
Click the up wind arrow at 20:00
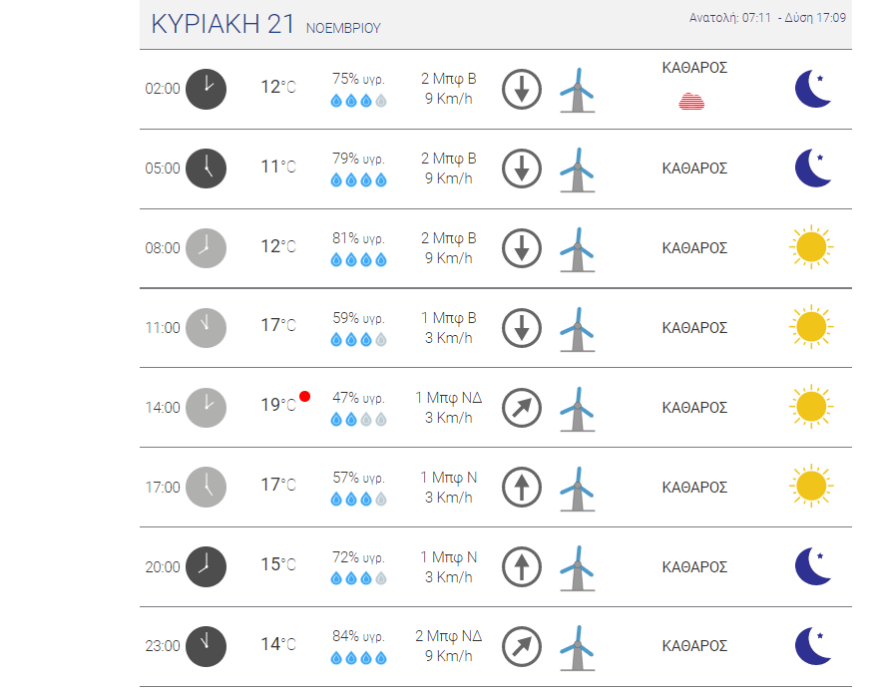(521, 567)
